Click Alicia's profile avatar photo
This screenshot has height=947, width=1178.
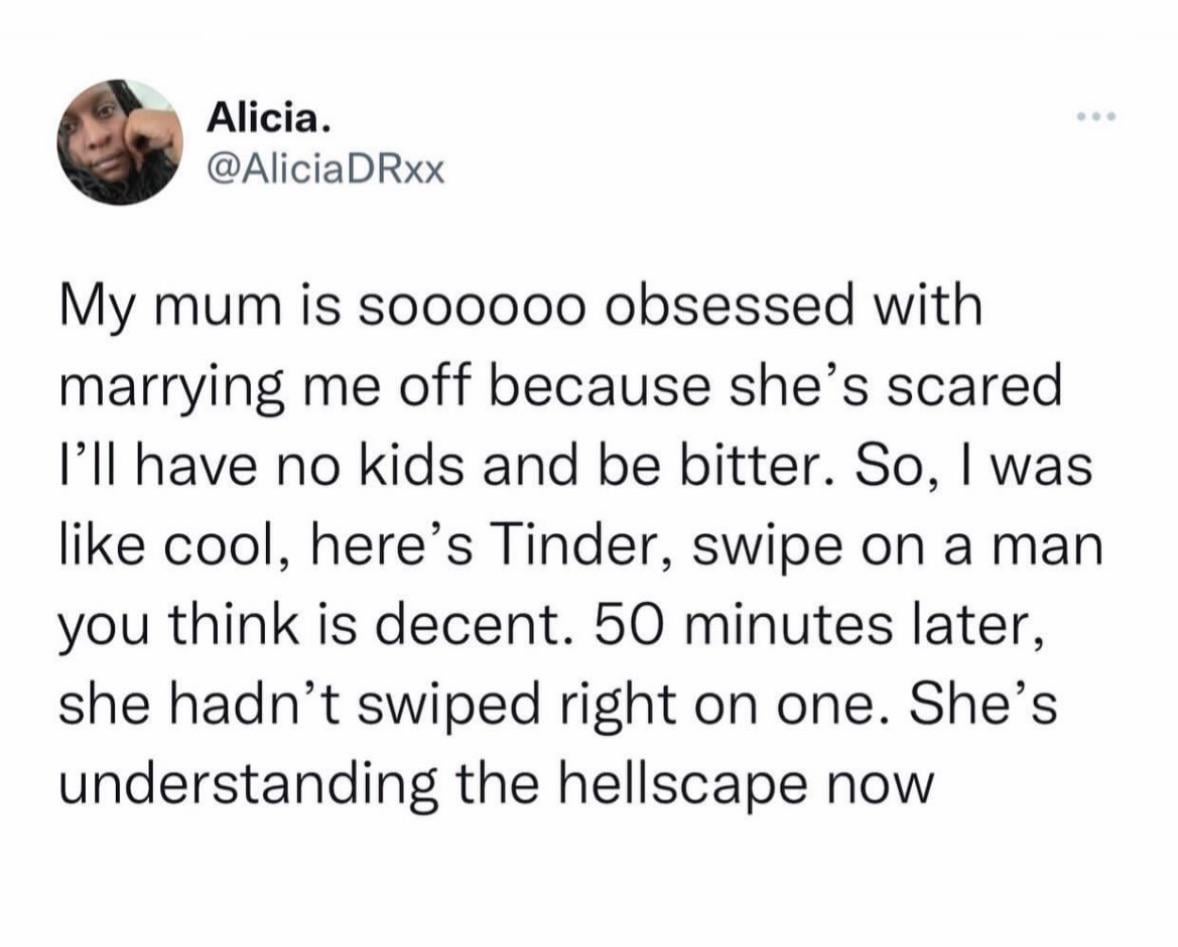click(118, 142)
